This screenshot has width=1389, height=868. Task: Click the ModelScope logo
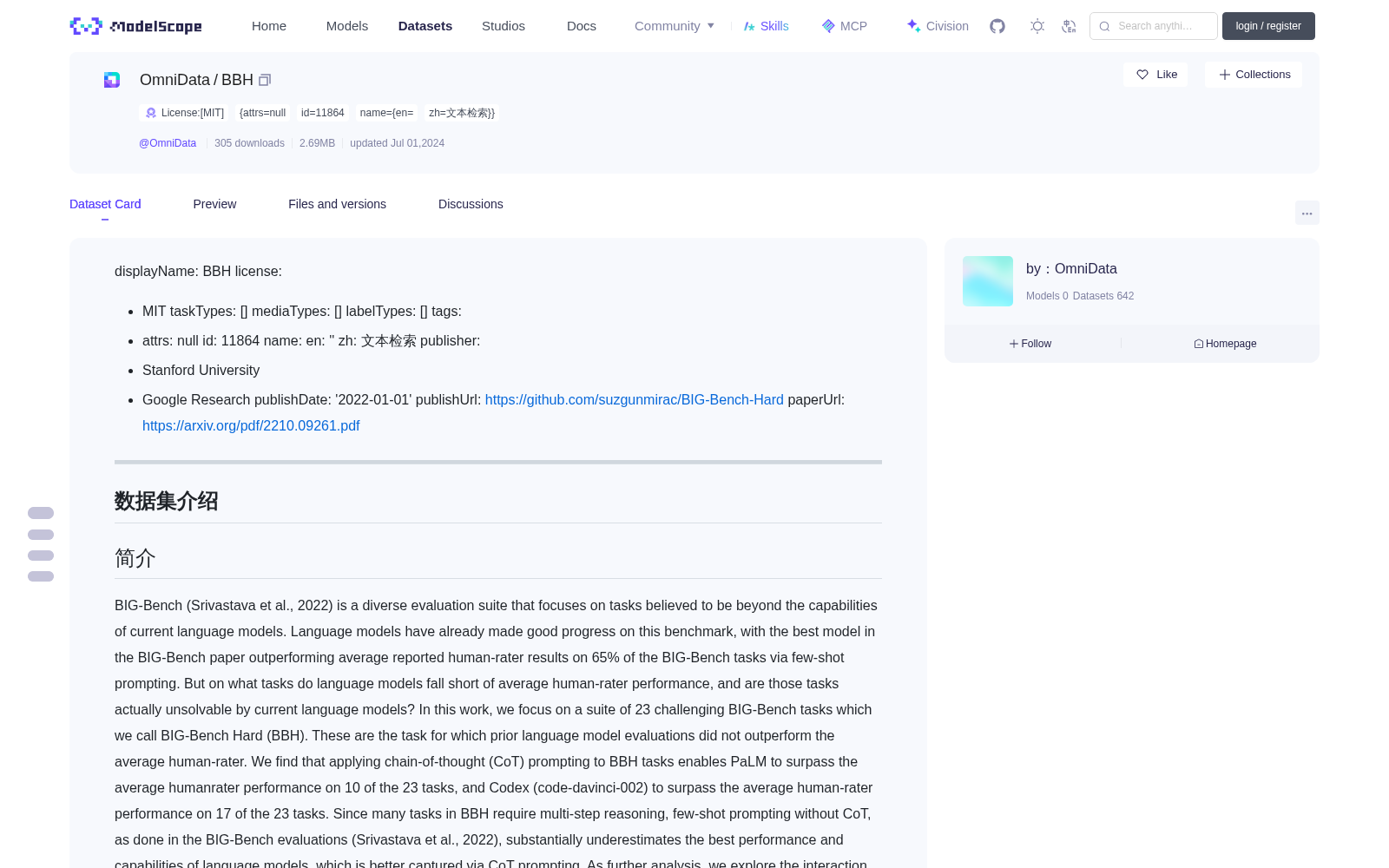135,26
